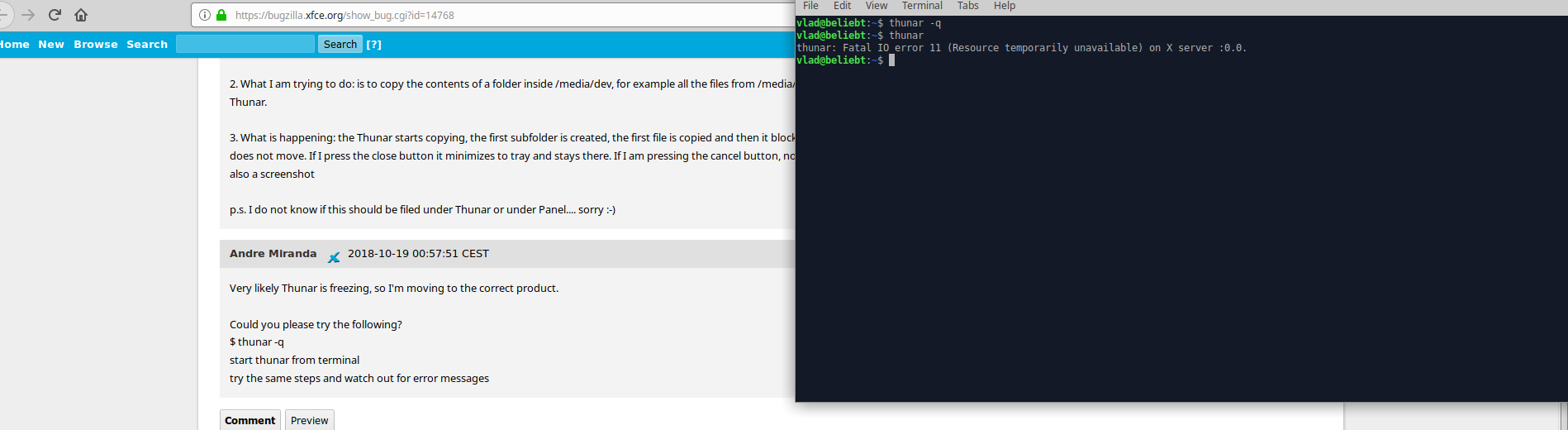
Task: Open the Browse link in Bugzilla header
Action: pyautogui.click(x=96, y=45)
